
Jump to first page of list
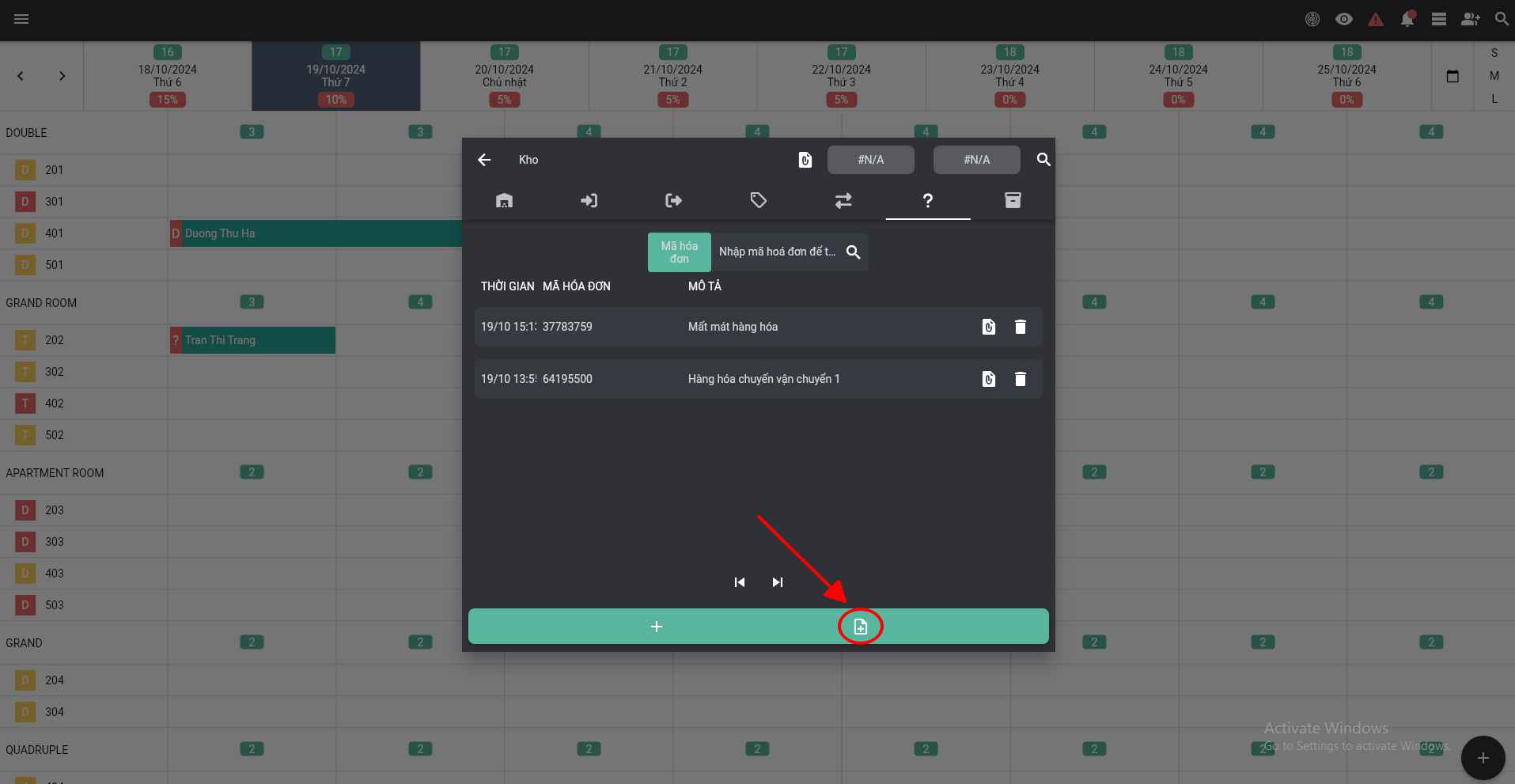pos(740,582)
